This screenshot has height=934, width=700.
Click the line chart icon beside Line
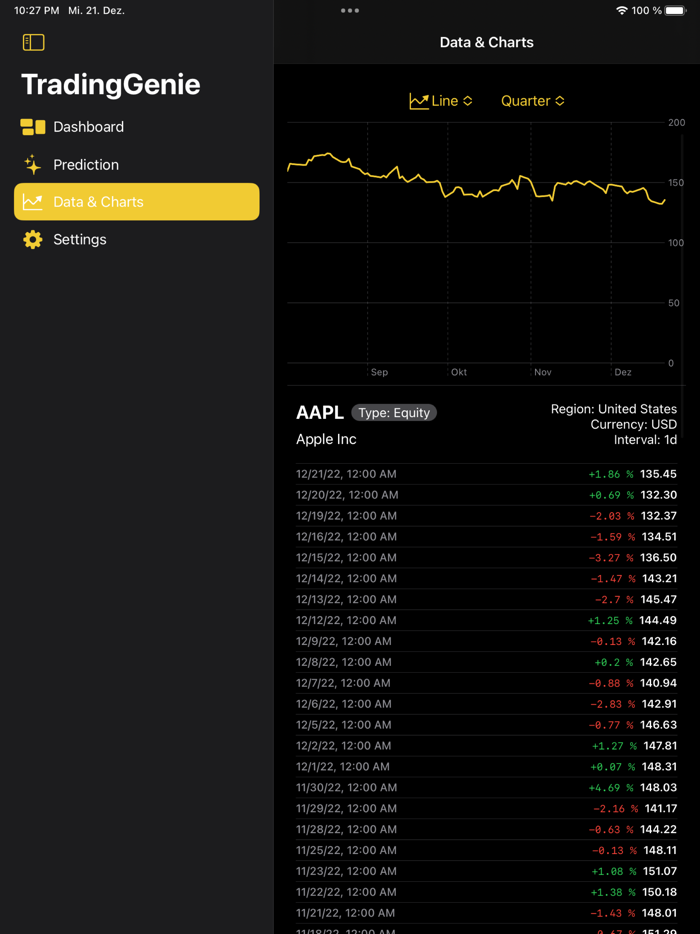[419, 101]
